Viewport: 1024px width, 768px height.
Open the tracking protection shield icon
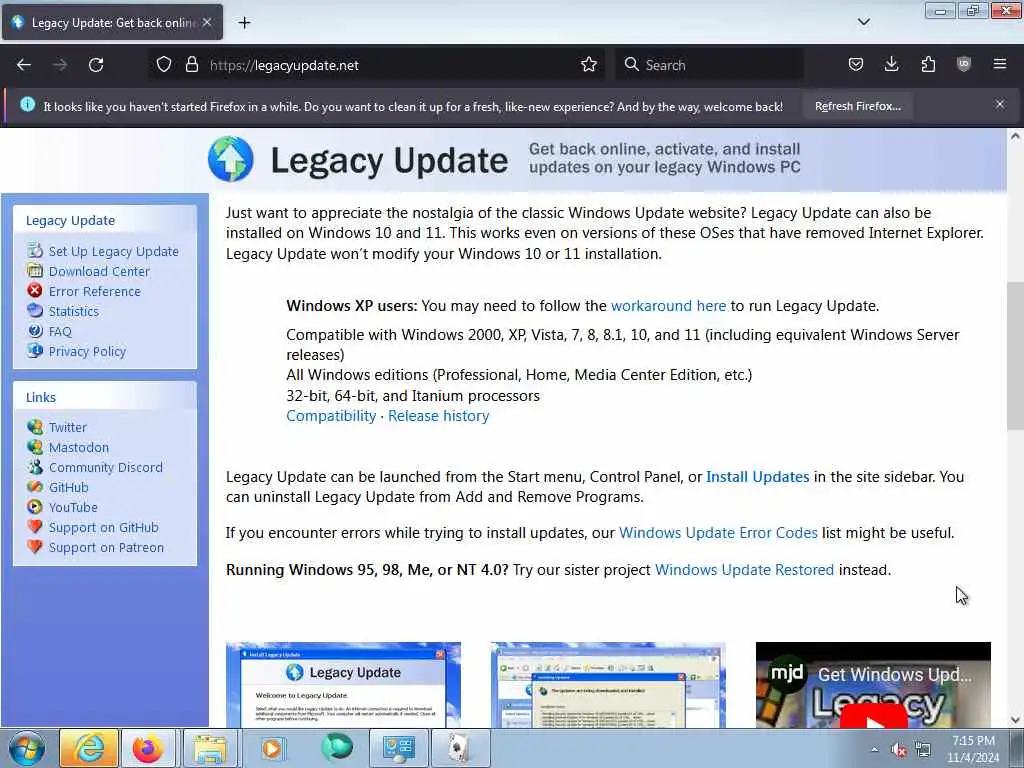pyautogui.click(x=164, y=65)
